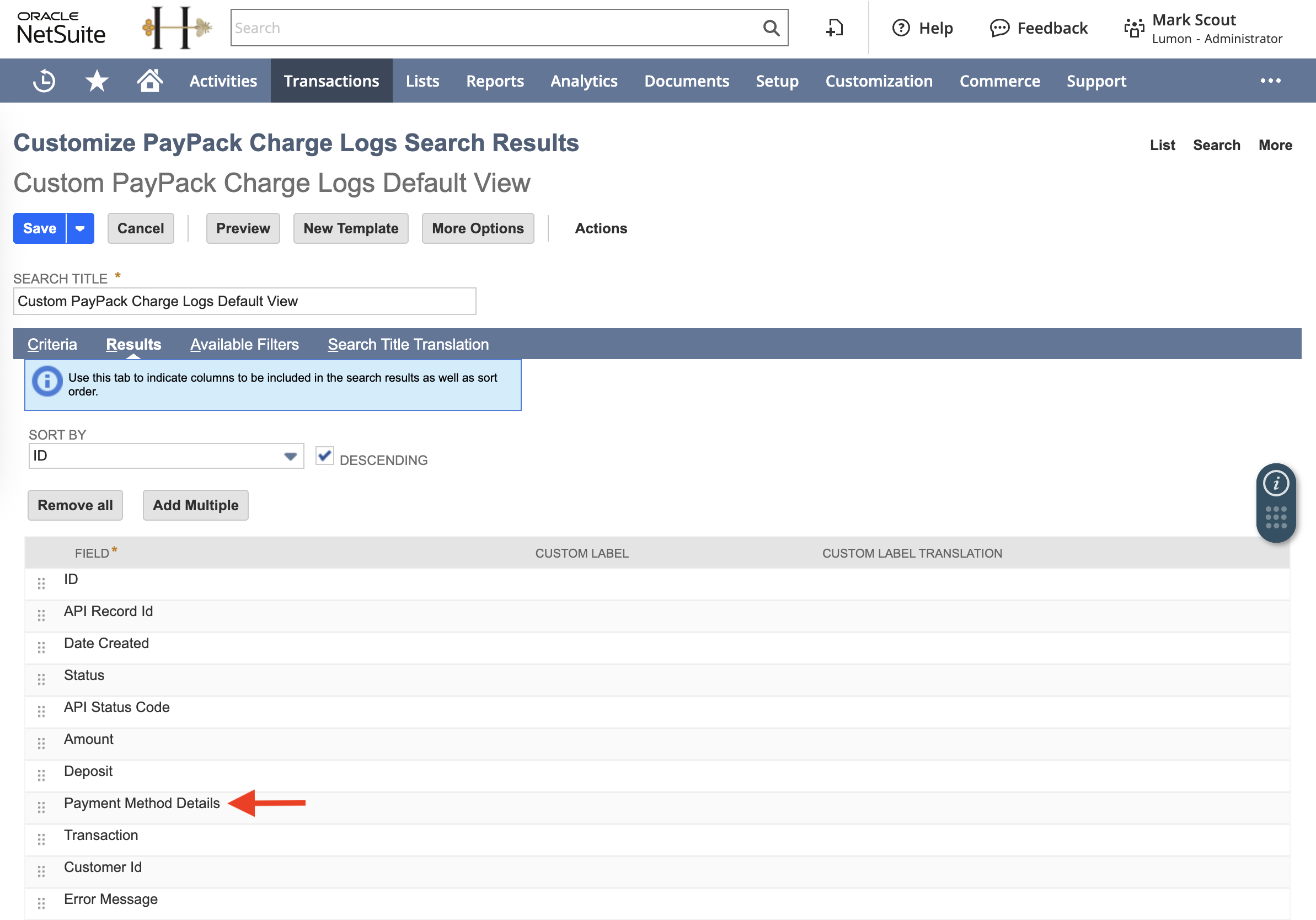Click the More Options button
This screenshot has width=1316, height=920.
(478, 228)
